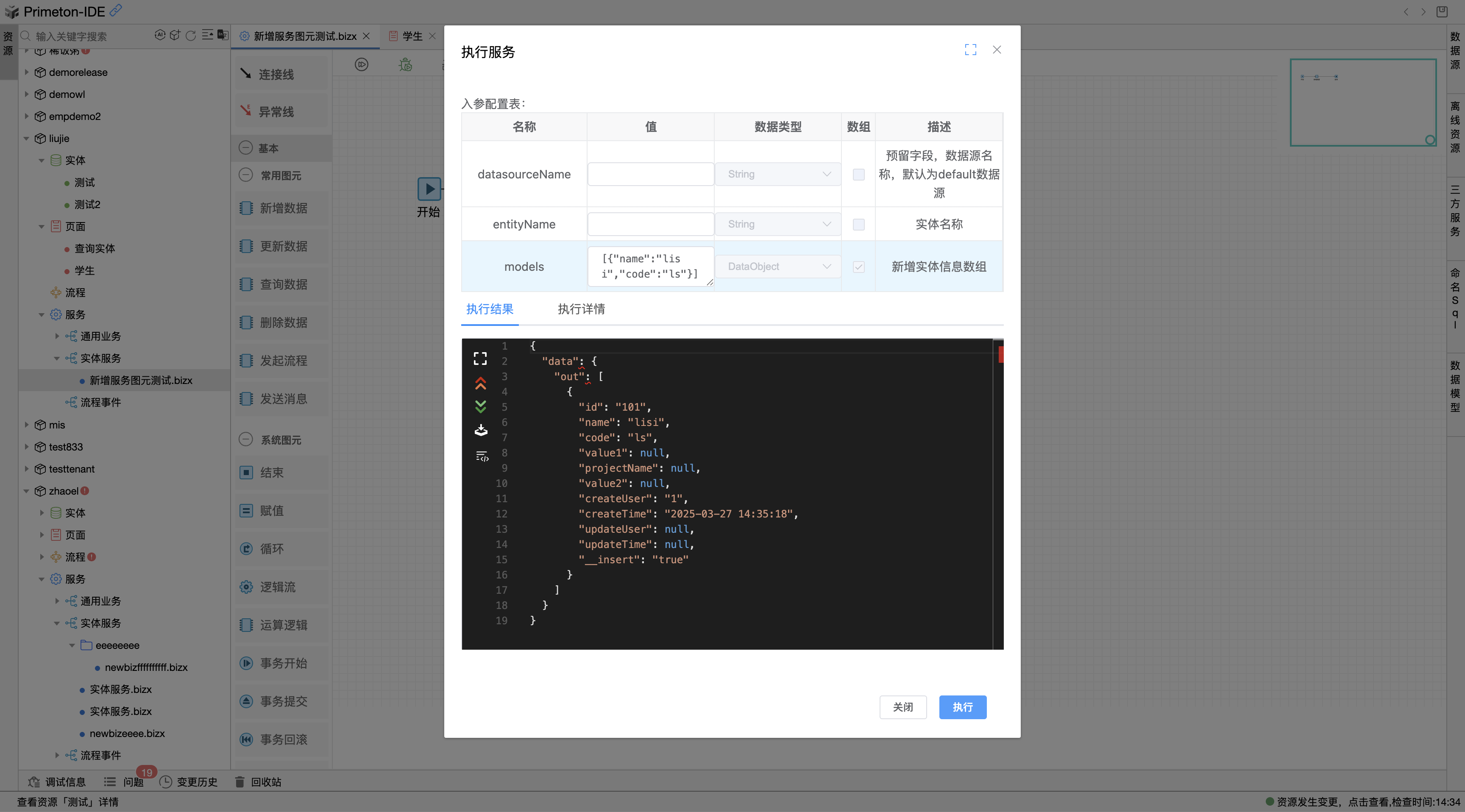The height and width of the screenshot is (812, 1465).
Task: Click the 关闭 button
Action: pos(902,707)
